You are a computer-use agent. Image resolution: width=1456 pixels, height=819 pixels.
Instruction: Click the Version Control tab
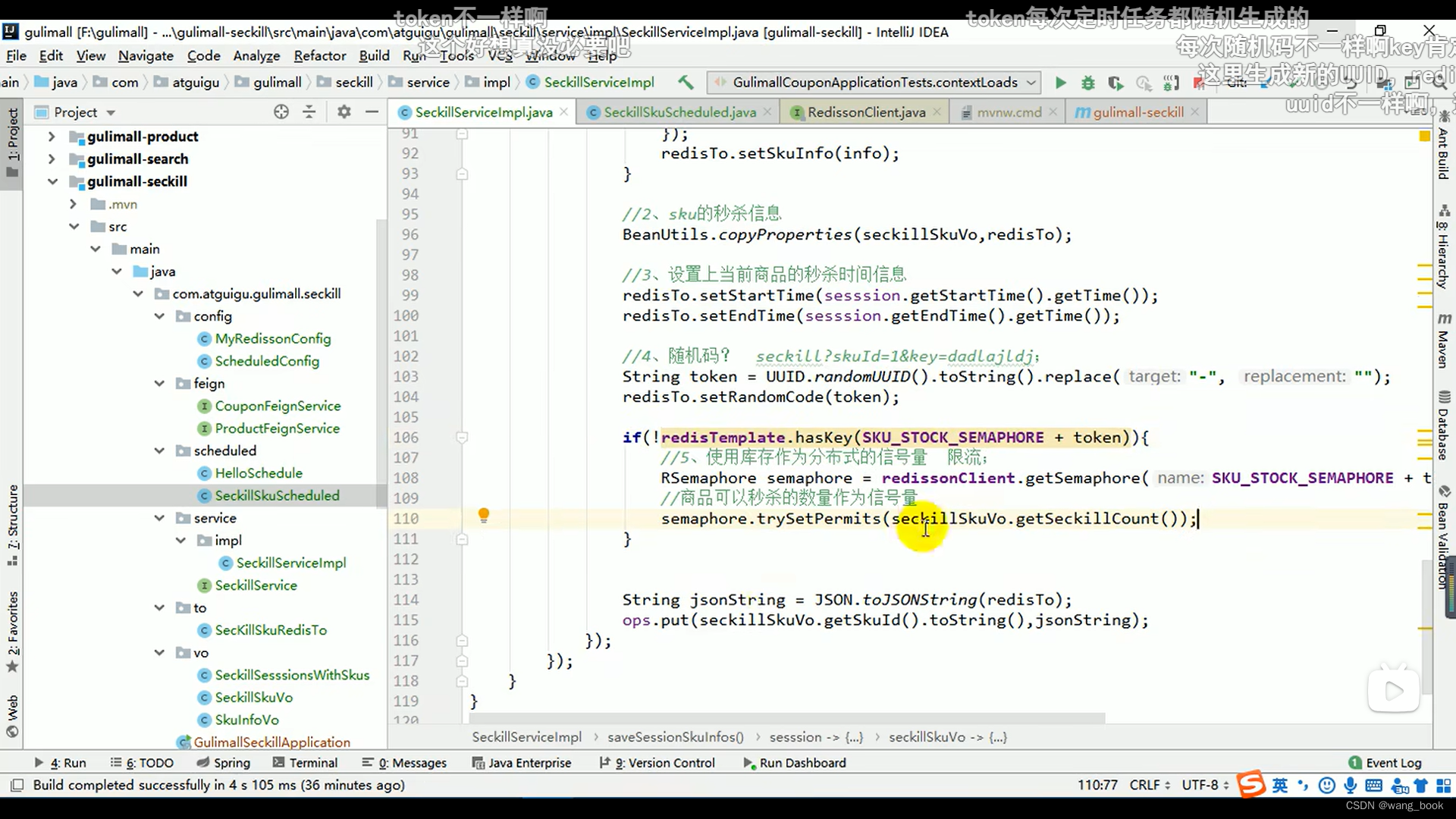coord(670,763)
